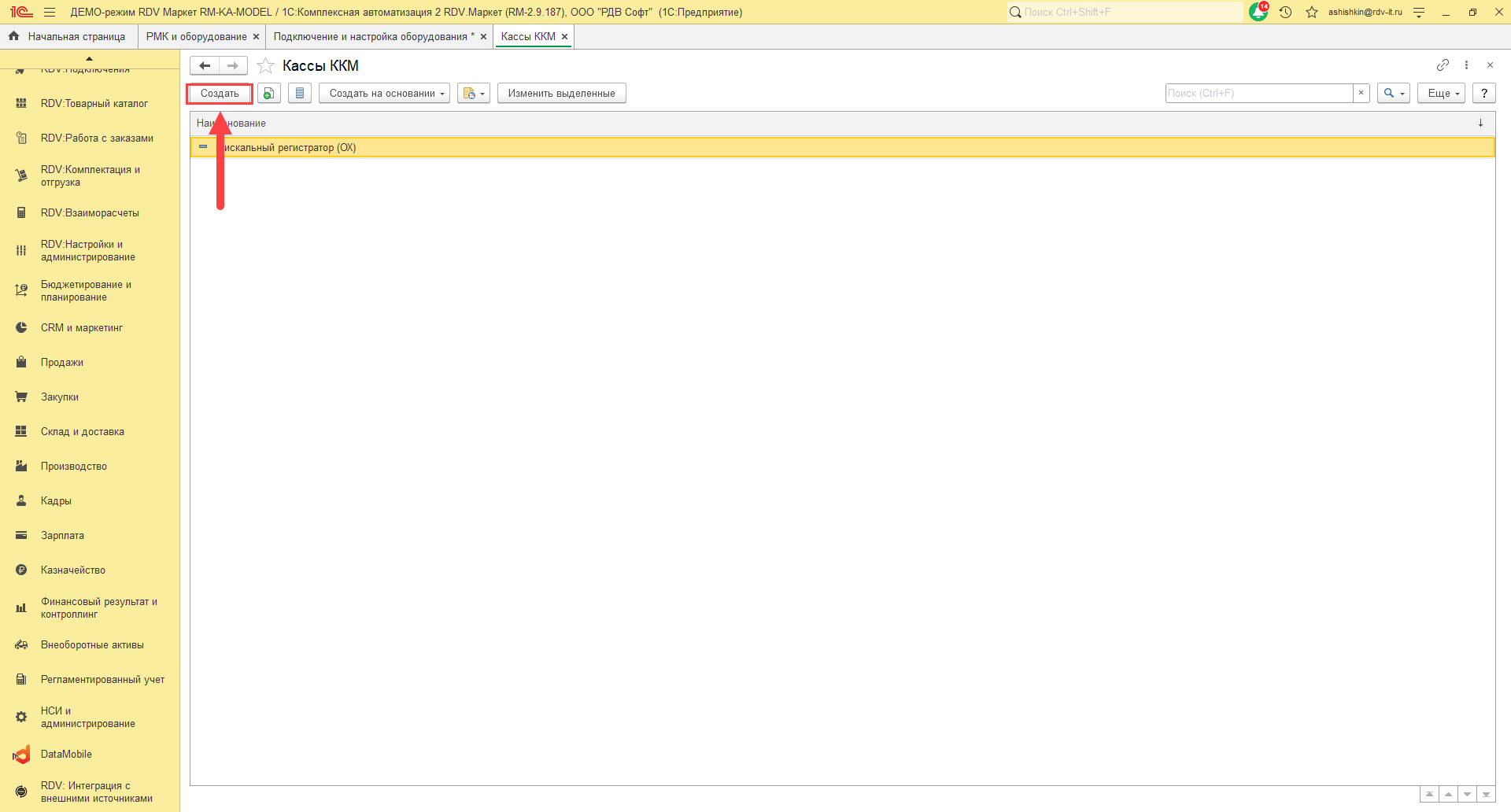Open the DataMobile section
The width and height of the screenshot is (1511, 812).
click(x=90, y=754)
